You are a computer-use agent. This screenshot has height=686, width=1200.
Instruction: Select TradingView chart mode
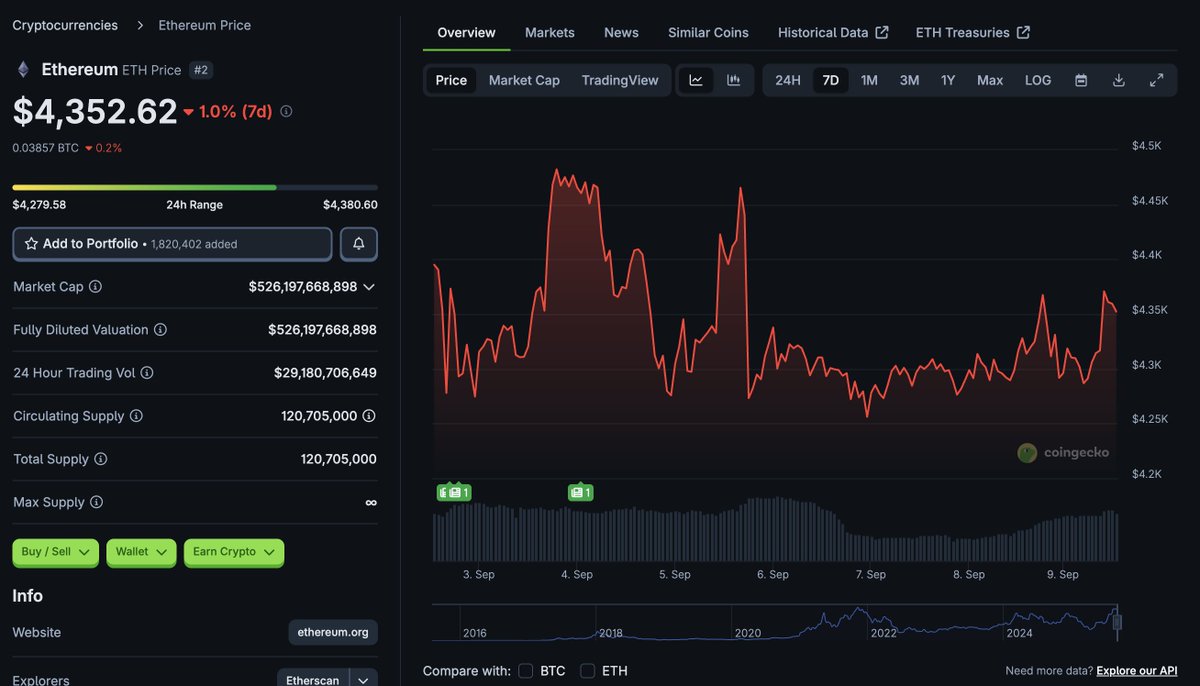coord(620,80)
